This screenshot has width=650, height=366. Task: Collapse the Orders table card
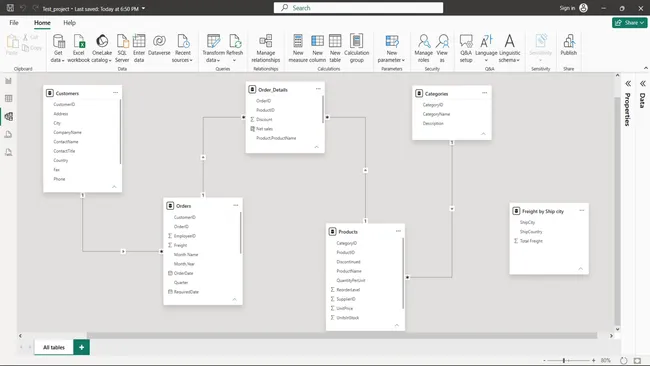(x=234, y=300)
